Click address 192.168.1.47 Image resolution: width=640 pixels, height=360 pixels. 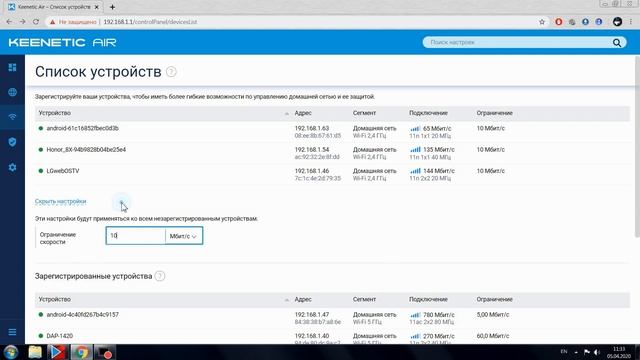(x=312, y=315)
